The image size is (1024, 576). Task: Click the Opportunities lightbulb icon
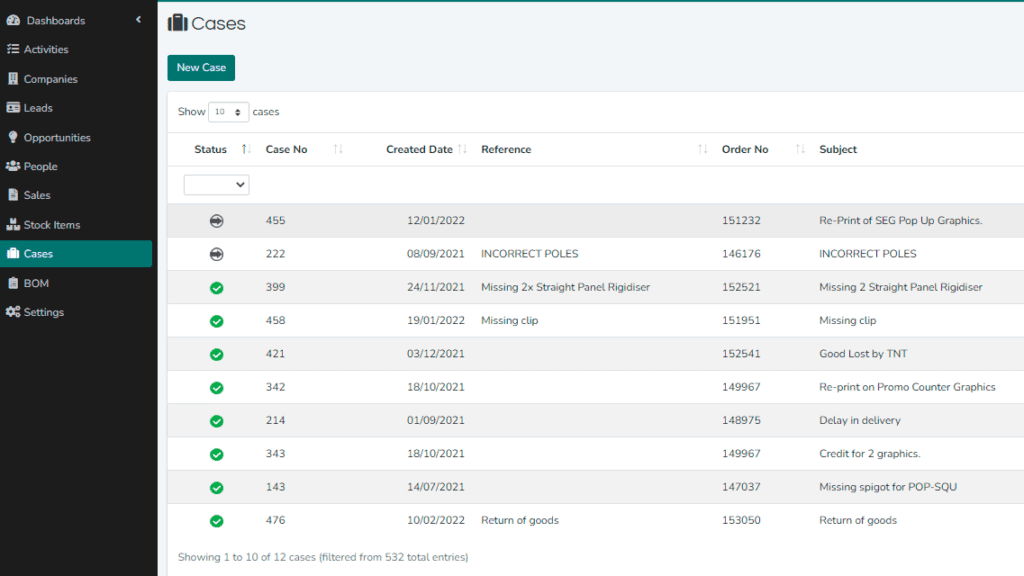(x=13, y=137)
